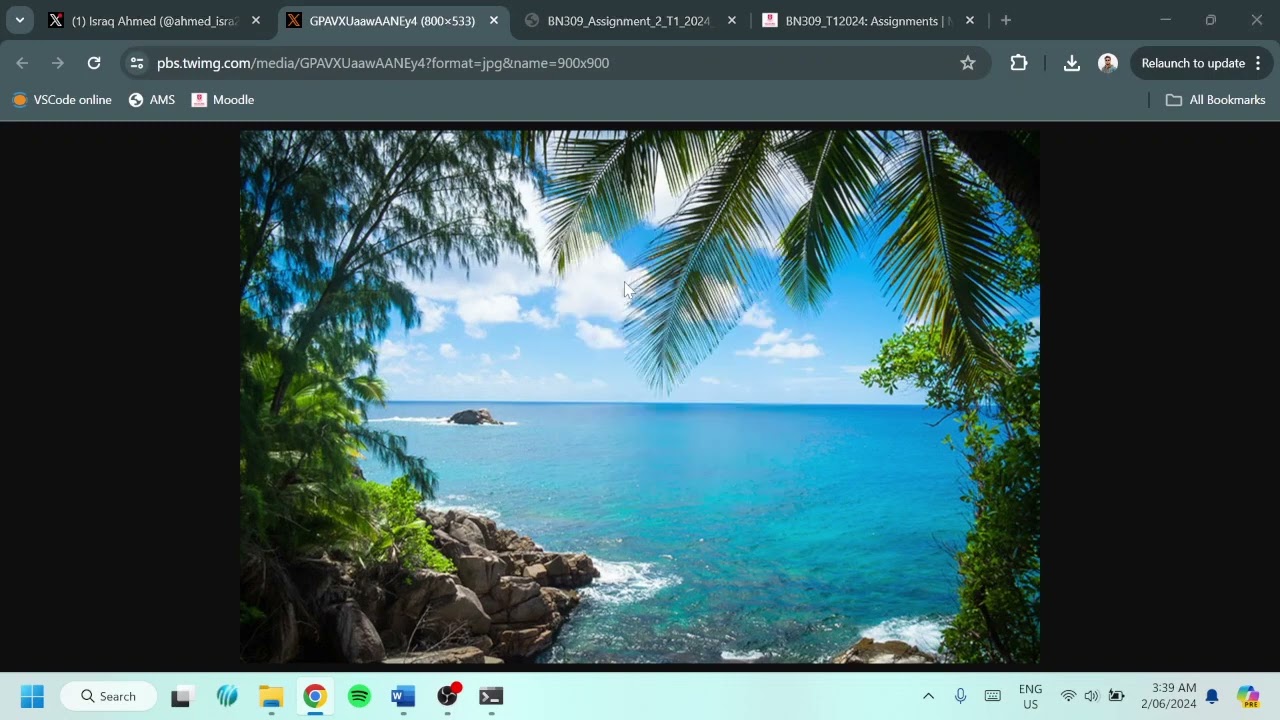Switch to the Israq Ahmed X tab

(155, 20)
